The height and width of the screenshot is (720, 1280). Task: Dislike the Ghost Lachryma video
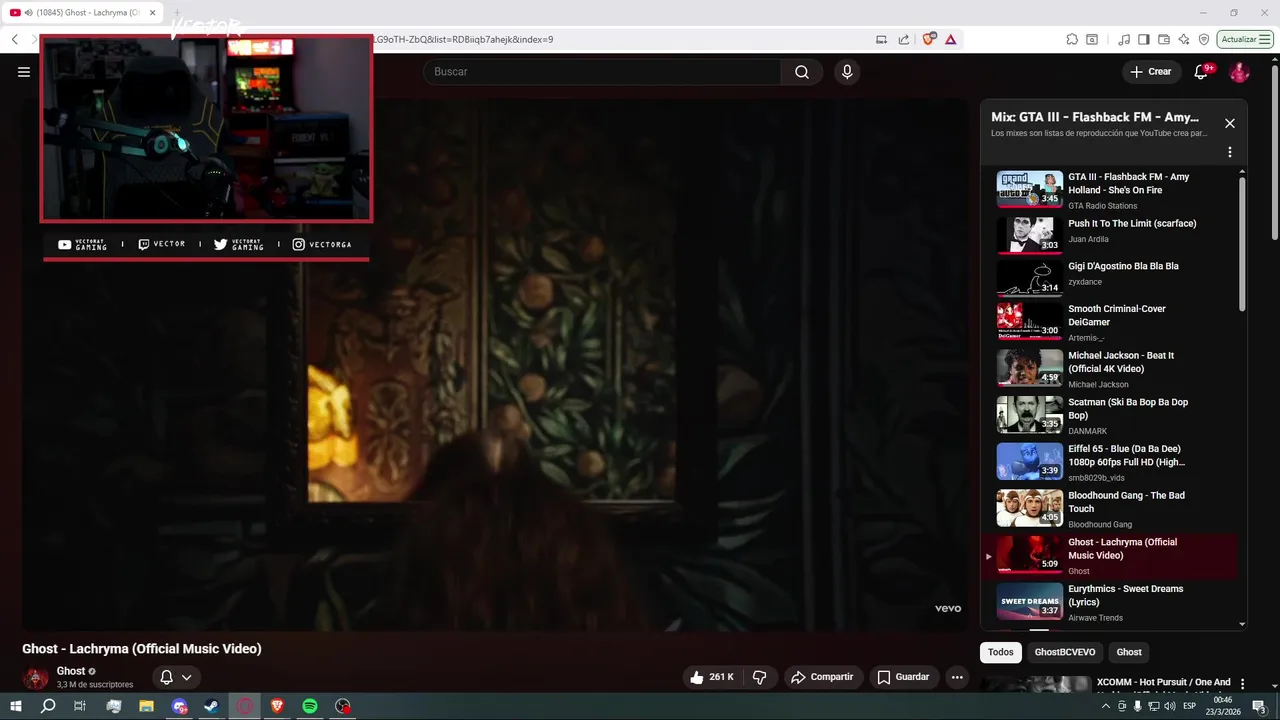pos(759,677)
